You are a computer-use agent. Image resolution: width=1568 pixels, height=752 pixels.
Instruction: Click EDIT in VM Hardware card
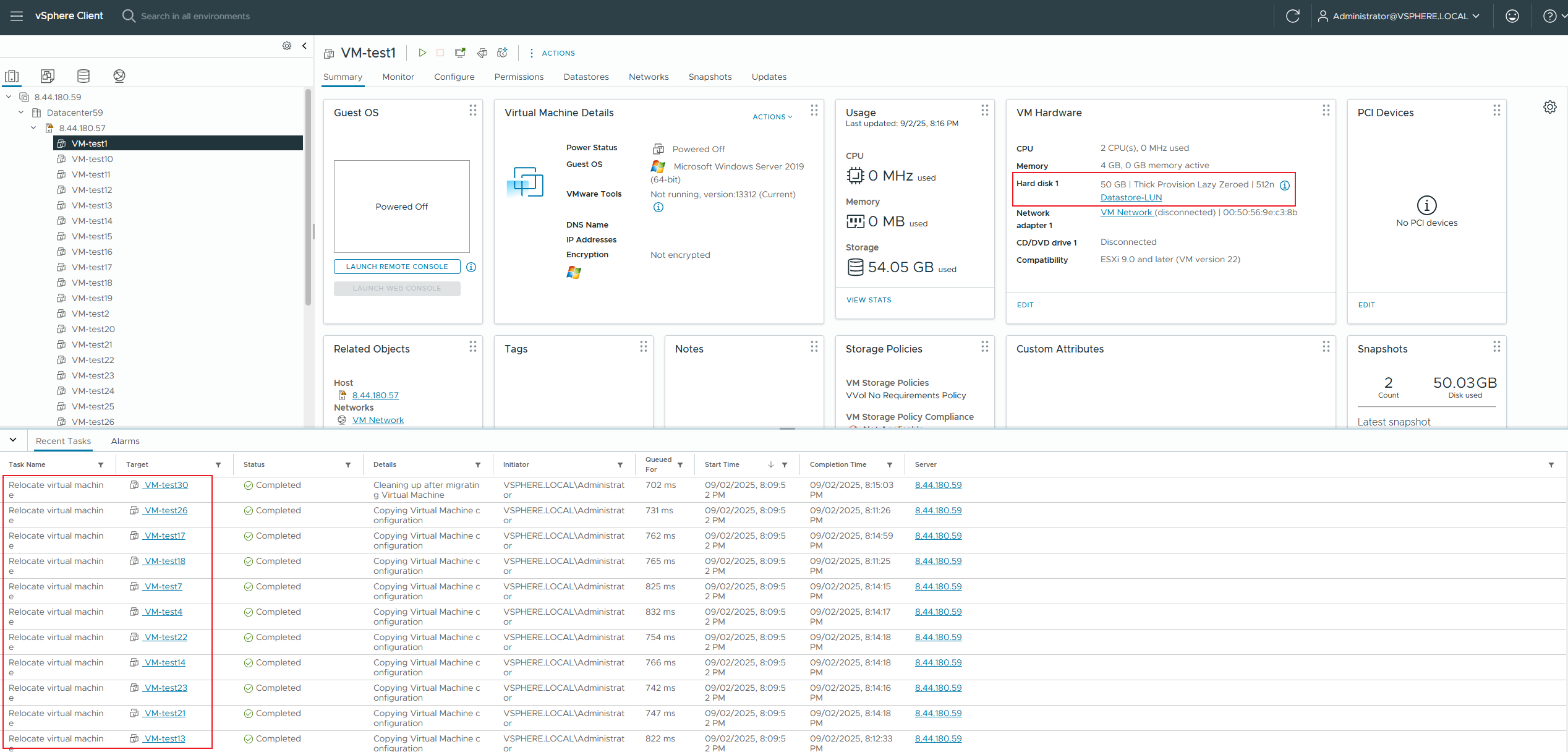click(x=1025, y=305)
